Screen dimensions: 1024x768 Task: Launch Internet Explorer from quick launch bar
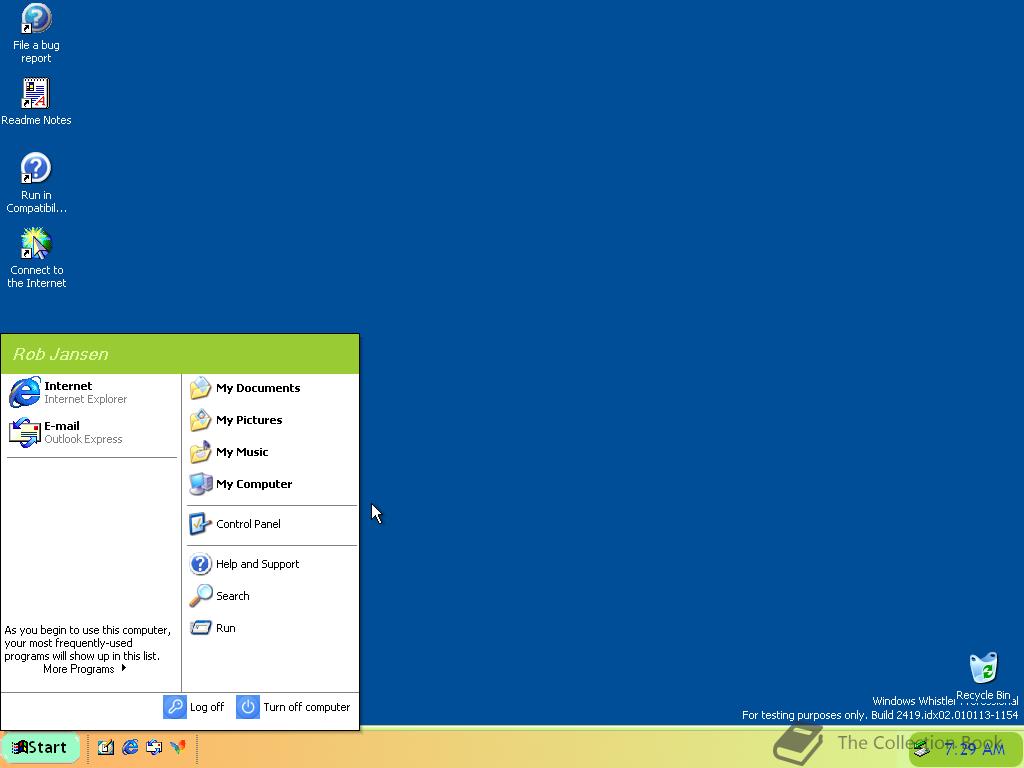pyautogui.click(x=130, y=747)
